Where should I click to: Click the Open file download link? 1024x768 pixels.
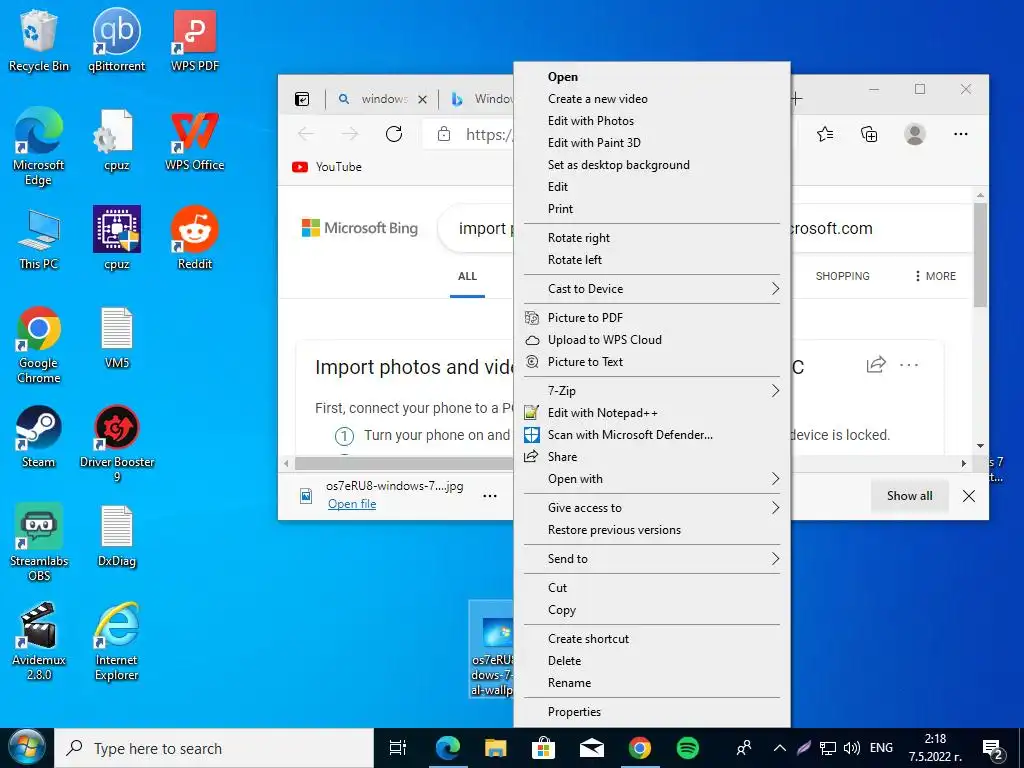click(352, 504)
